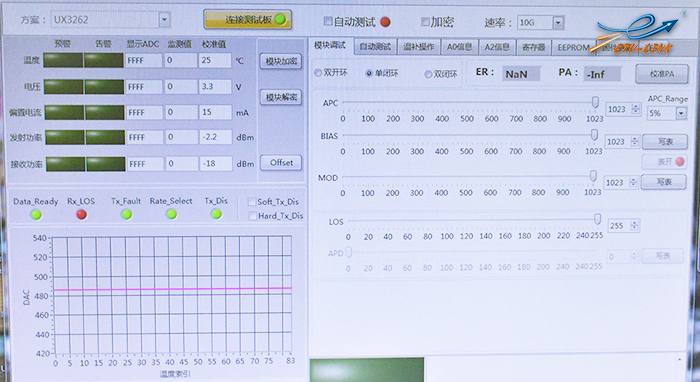The height and width of the screenshot is (382, 700).
Task: Click the 温度 校准值 input field
Action: (x=215, y=60)
